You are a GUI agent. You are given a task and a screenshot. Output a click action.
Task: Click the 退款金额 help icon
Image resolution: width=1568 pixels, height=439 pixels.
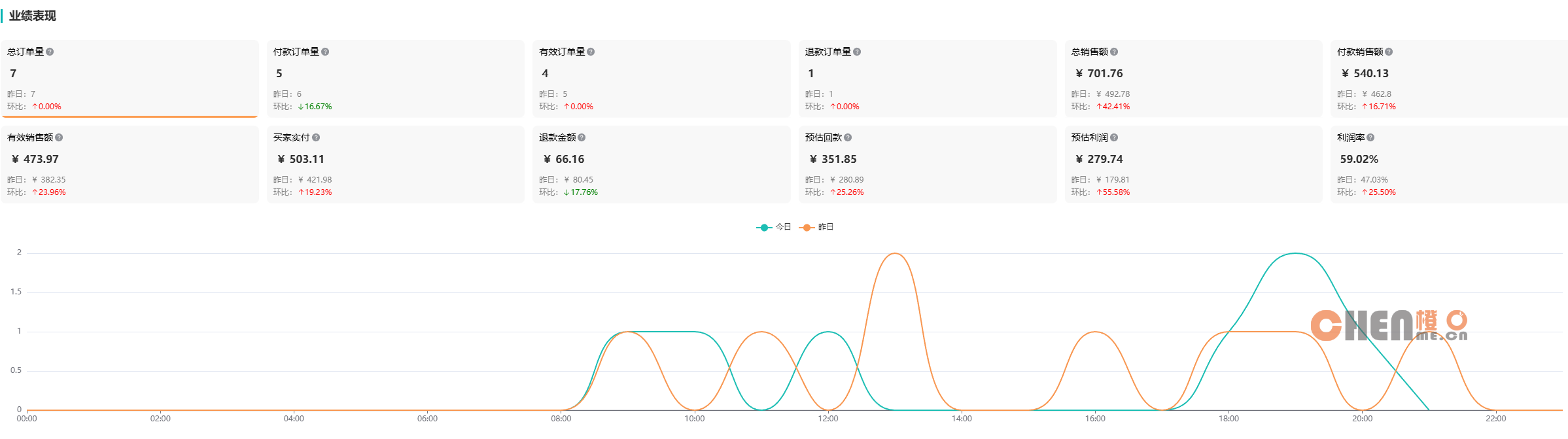point(582,137)
